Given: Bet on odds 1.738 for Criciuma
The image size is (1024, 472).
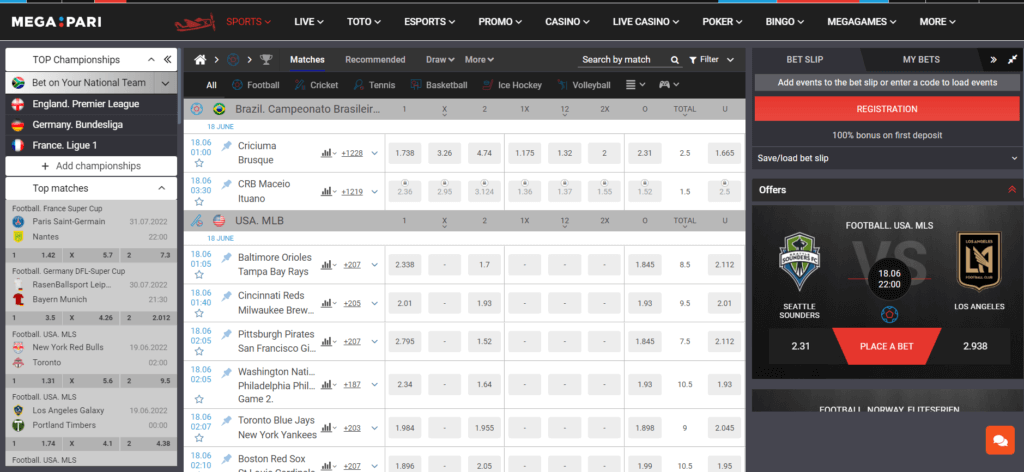Looking at the screenshot, I should click(x=405, y=153).
